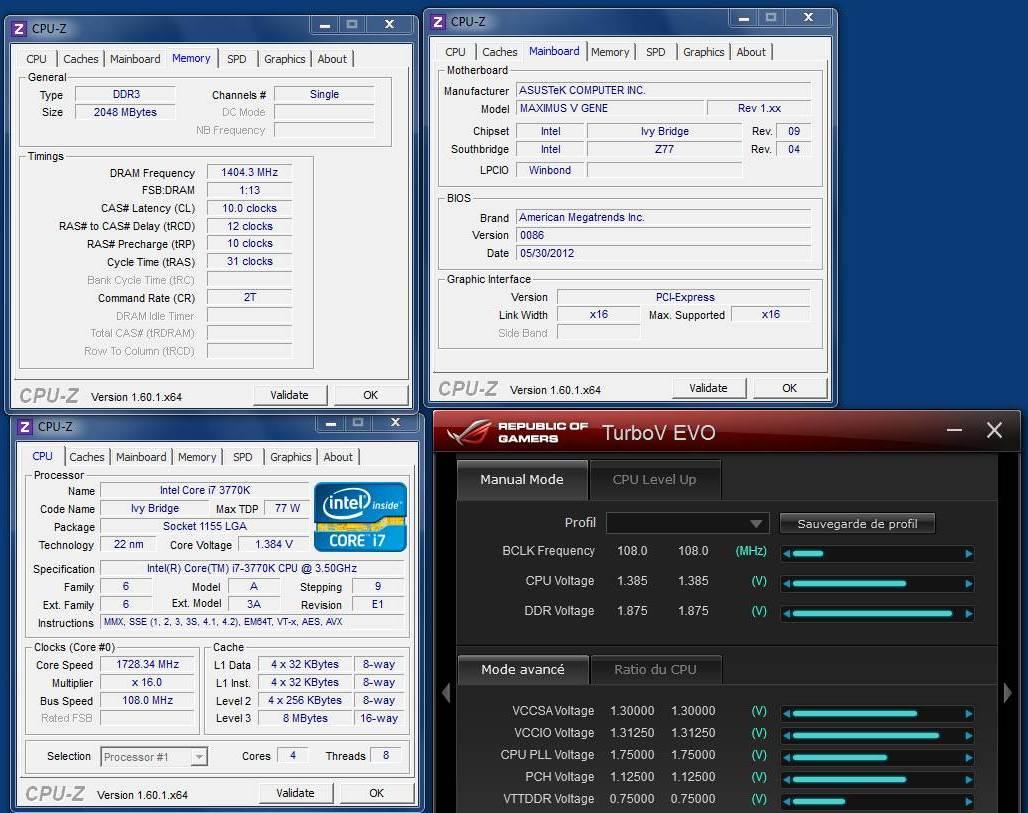Increase CPU Voltage with right arrow
The image size is (1028, 813).
point(968,584)
